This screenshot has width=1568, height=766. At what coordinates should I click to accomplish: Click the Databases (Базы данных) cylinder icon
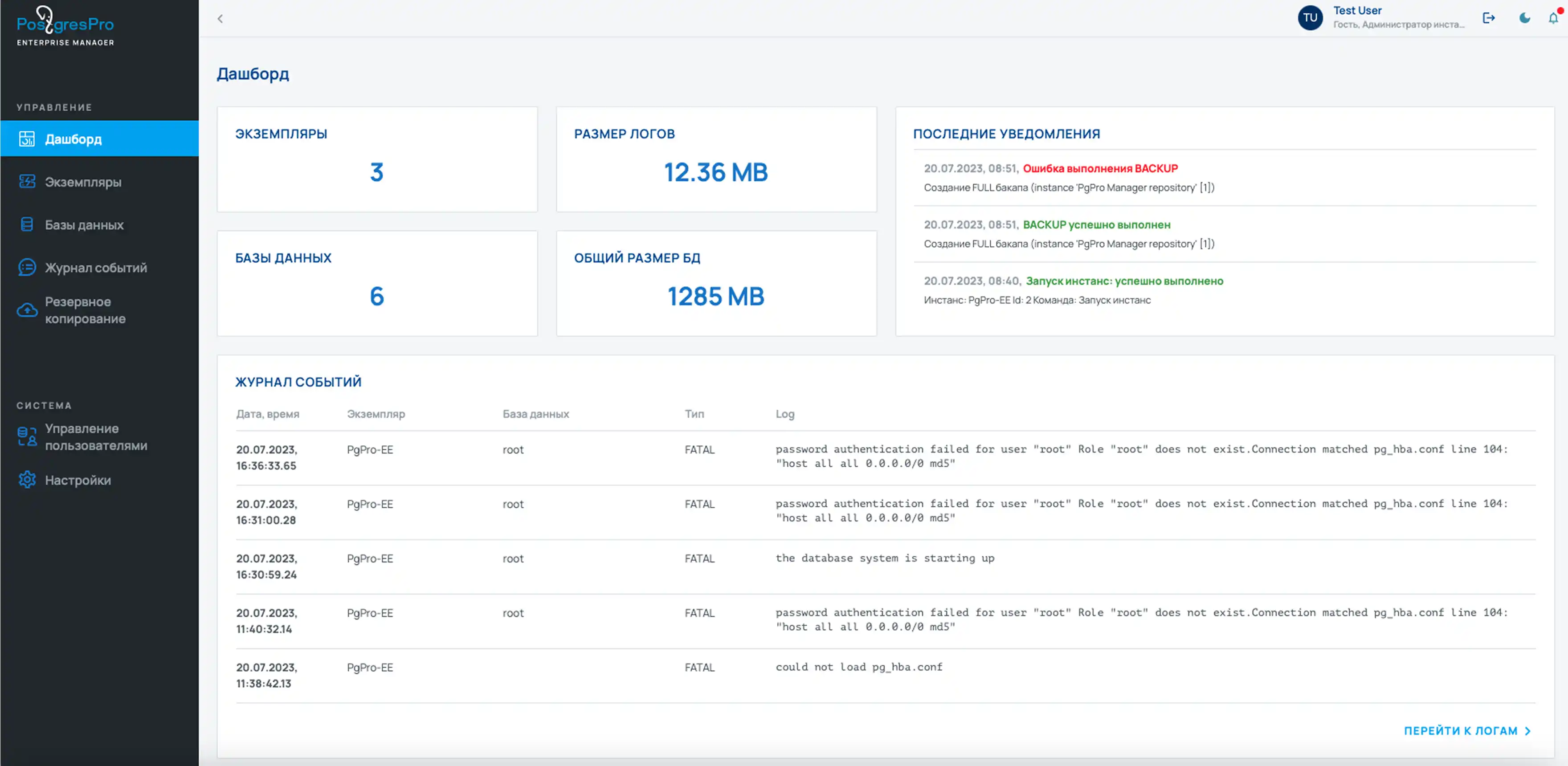[x=27, y=224]
